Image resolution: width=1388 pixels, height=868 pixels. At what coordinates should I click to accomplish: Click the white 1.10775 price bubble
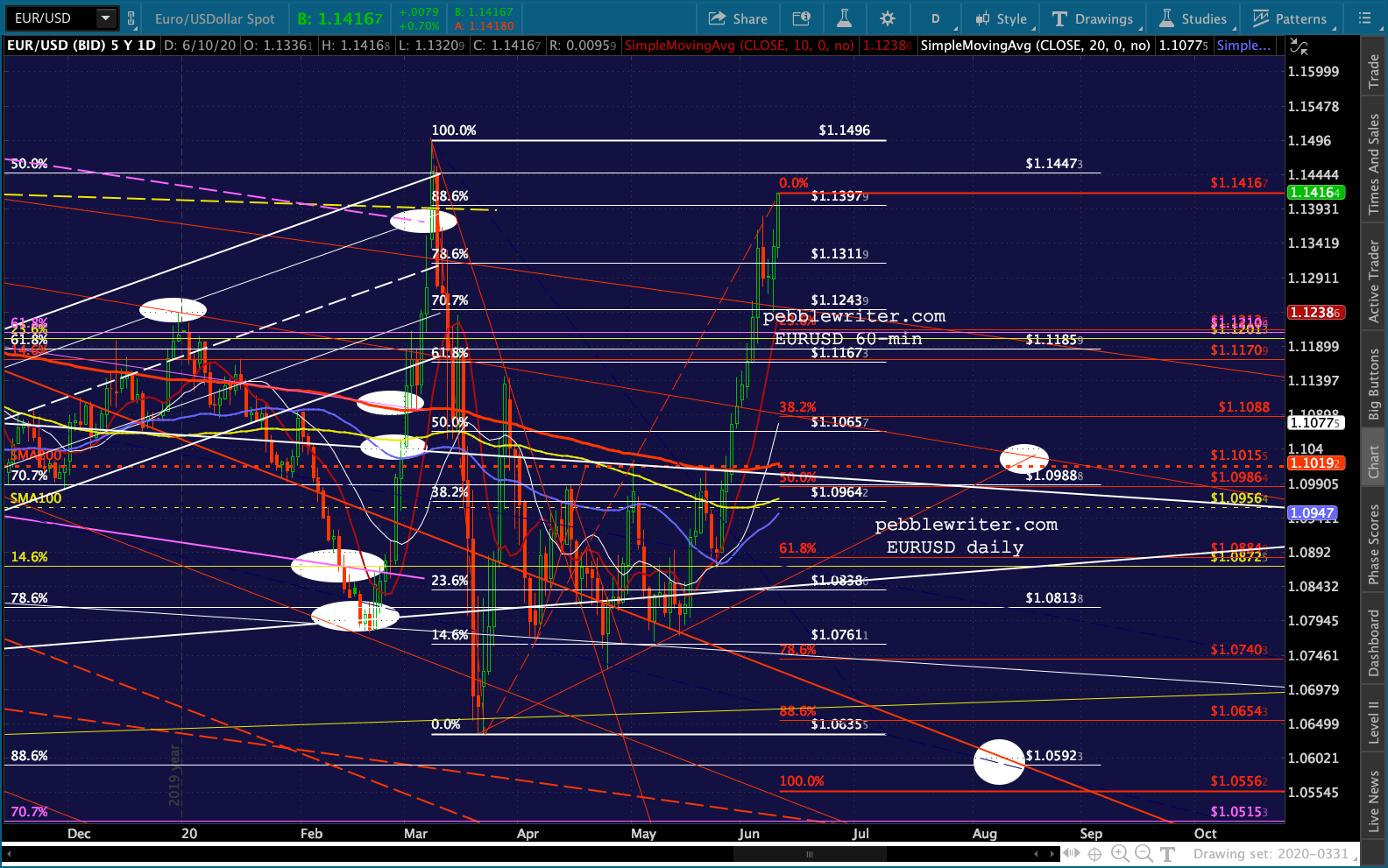click(x=1316, y=423)
